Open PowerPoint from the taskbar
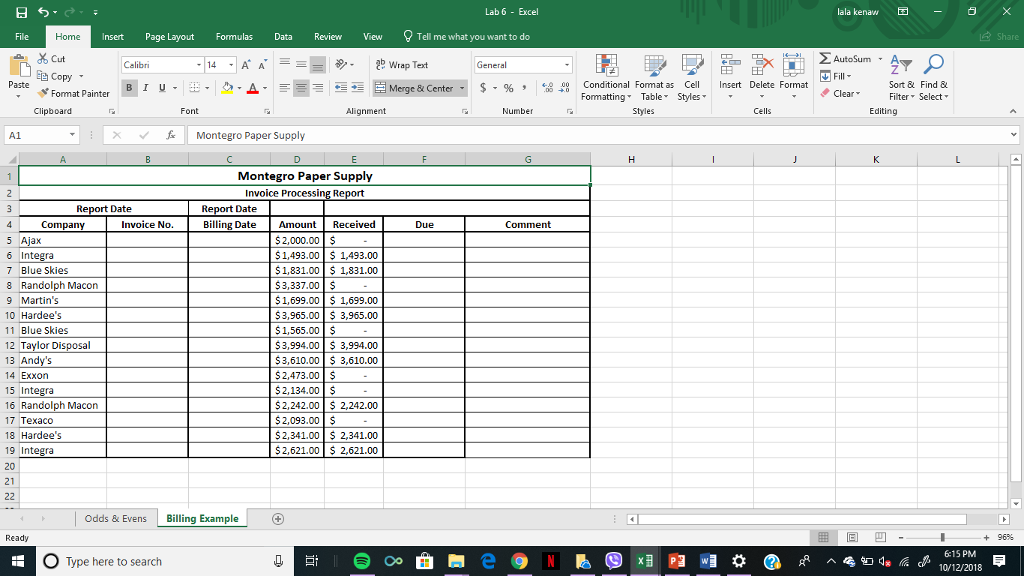 click(x=676, y=561)
